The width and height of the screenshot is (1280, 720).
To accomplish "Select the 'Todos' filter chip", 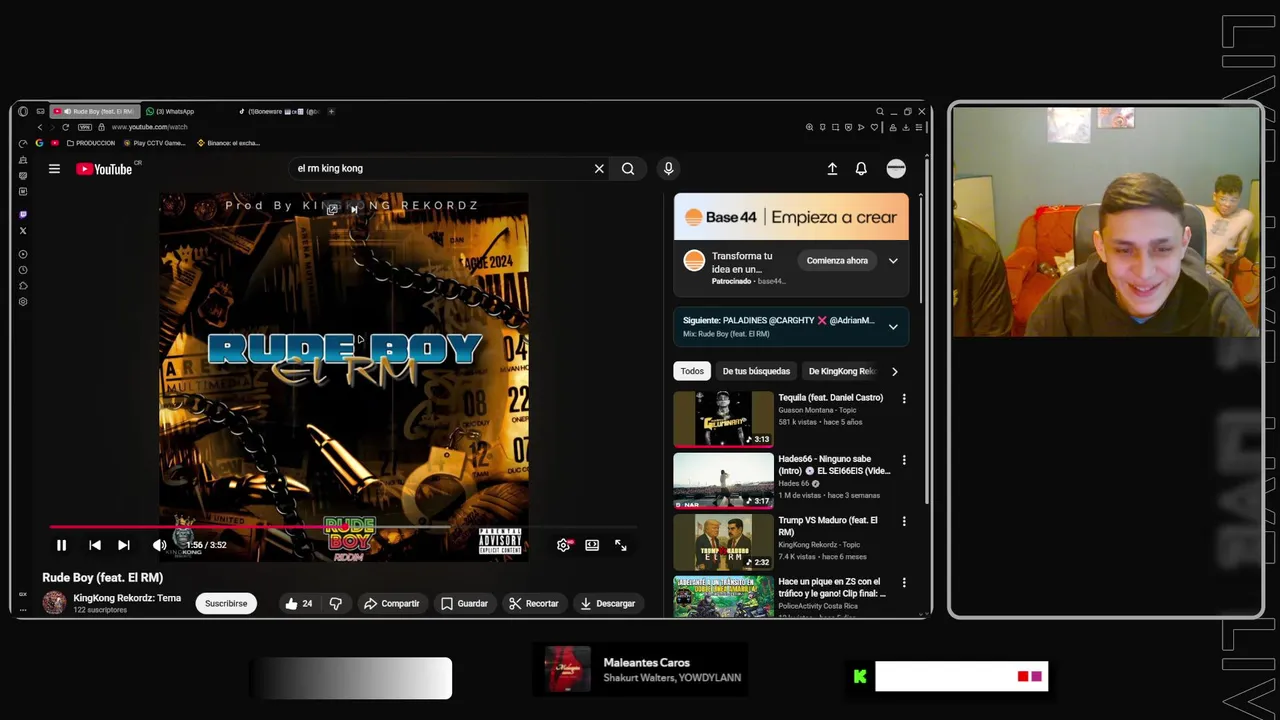I will tap(692, 371).
